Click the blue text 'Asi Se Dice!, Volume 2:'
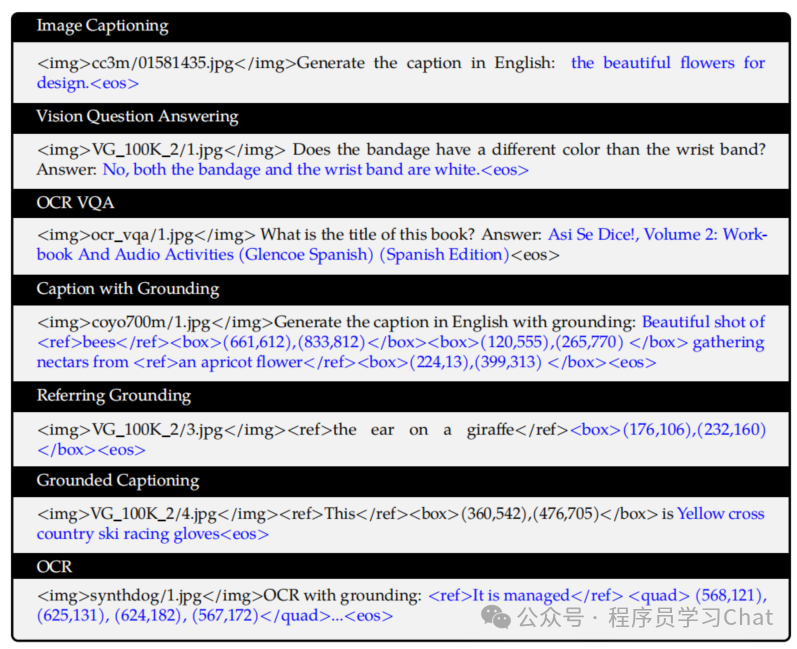Image resolution: width=797 pixels, height=649 pixels. [633, 235]
